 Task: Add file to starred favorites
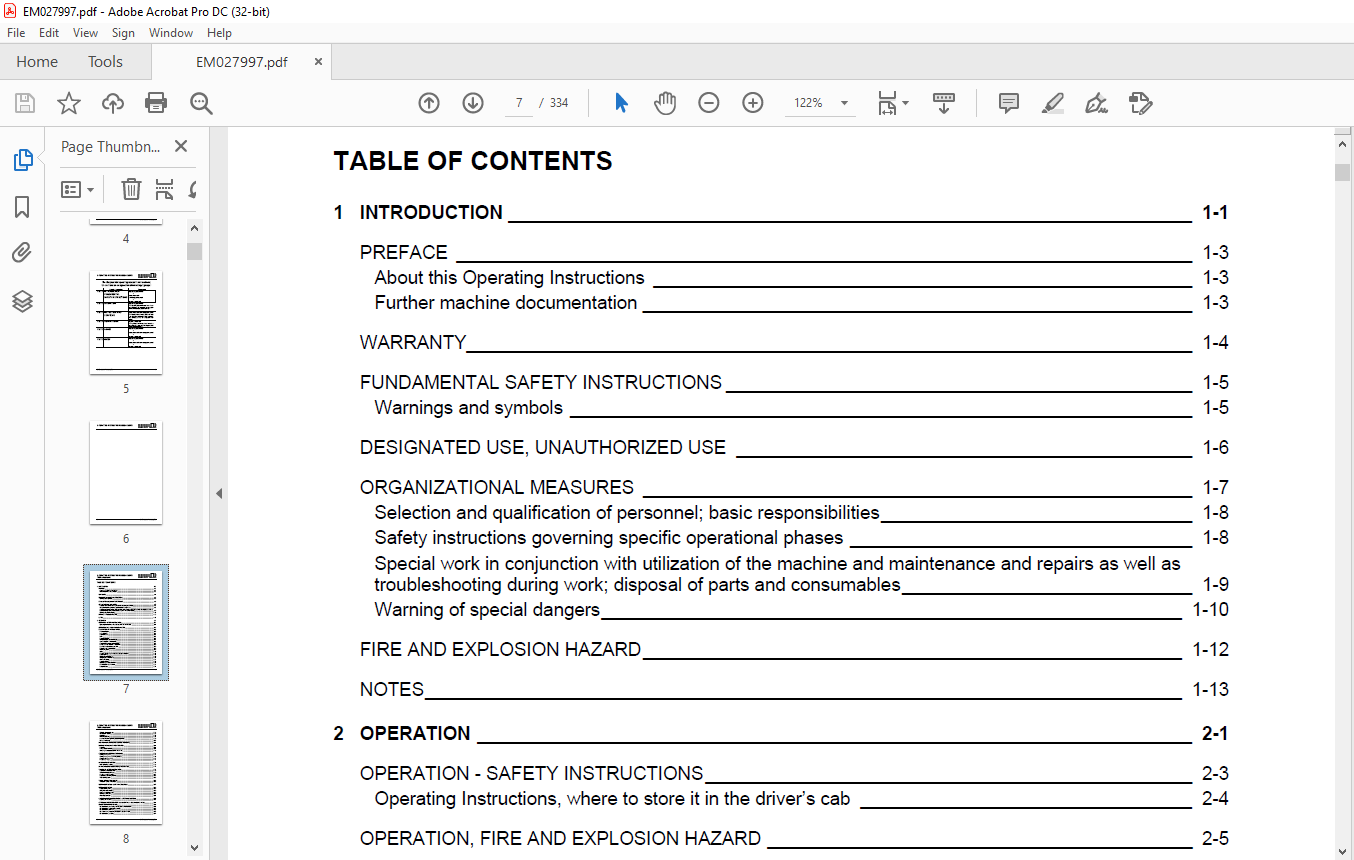click(x=69, y=103)
